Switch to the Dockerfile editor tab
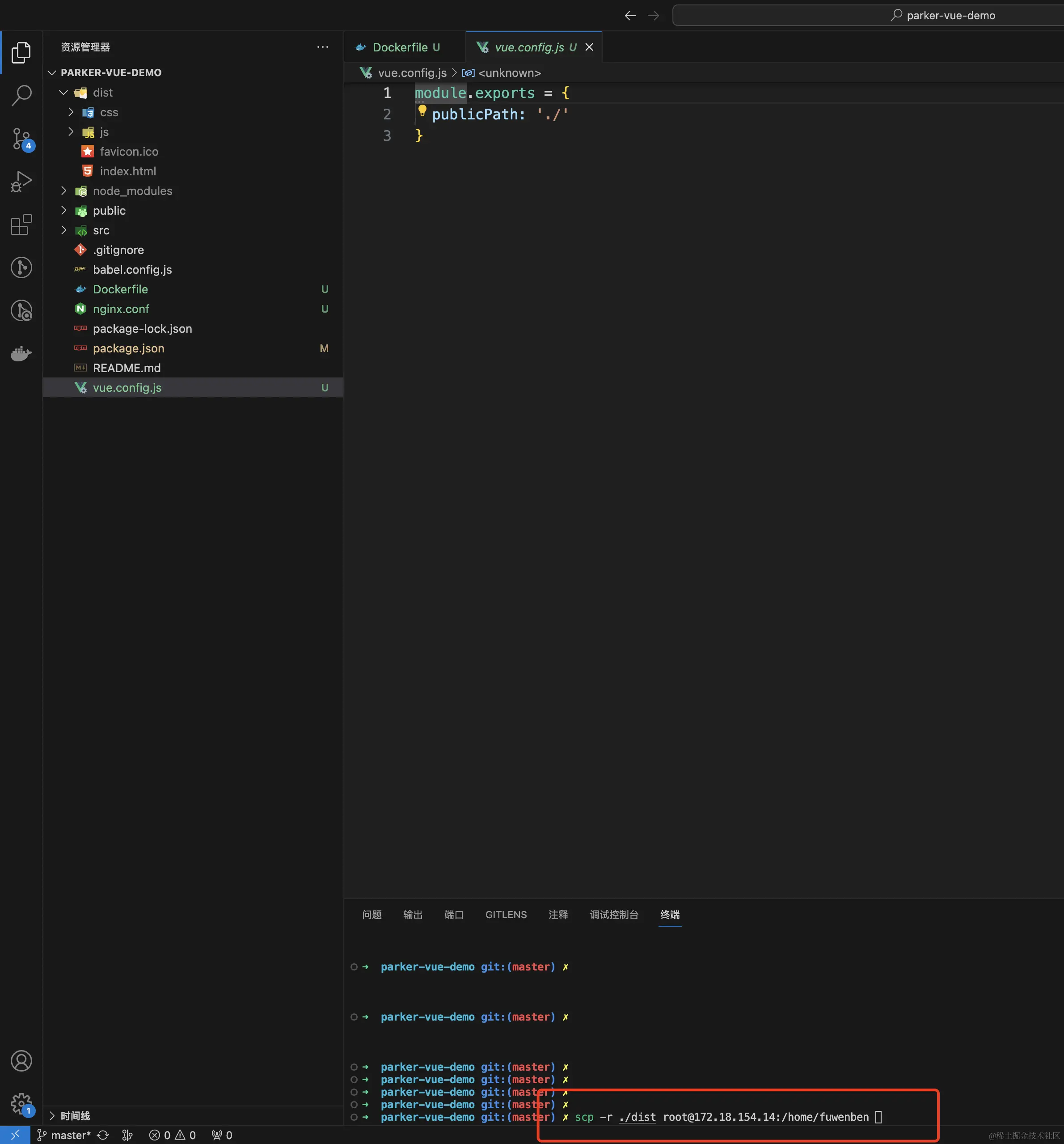The width and height of the screenshot is (1064, 1144). click(400, 47)
